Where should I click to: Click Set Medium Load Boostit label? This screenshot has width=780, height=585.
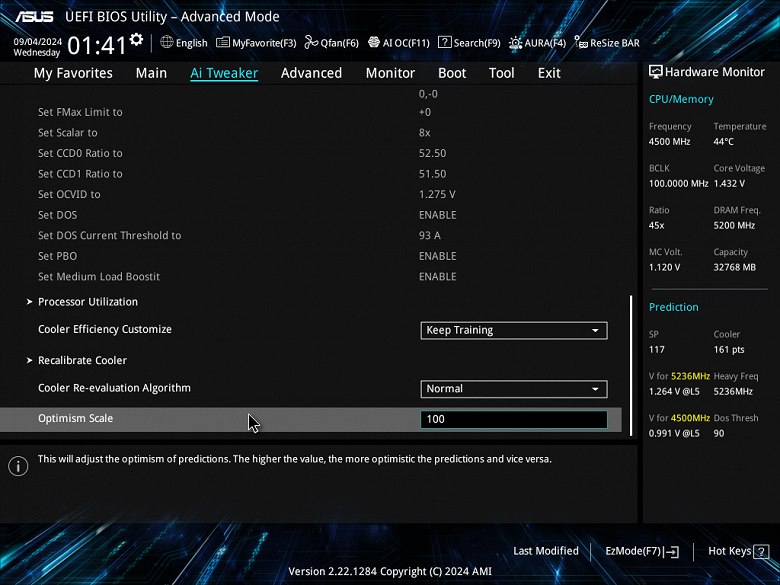pyautogui.click(x=99, y=277)
